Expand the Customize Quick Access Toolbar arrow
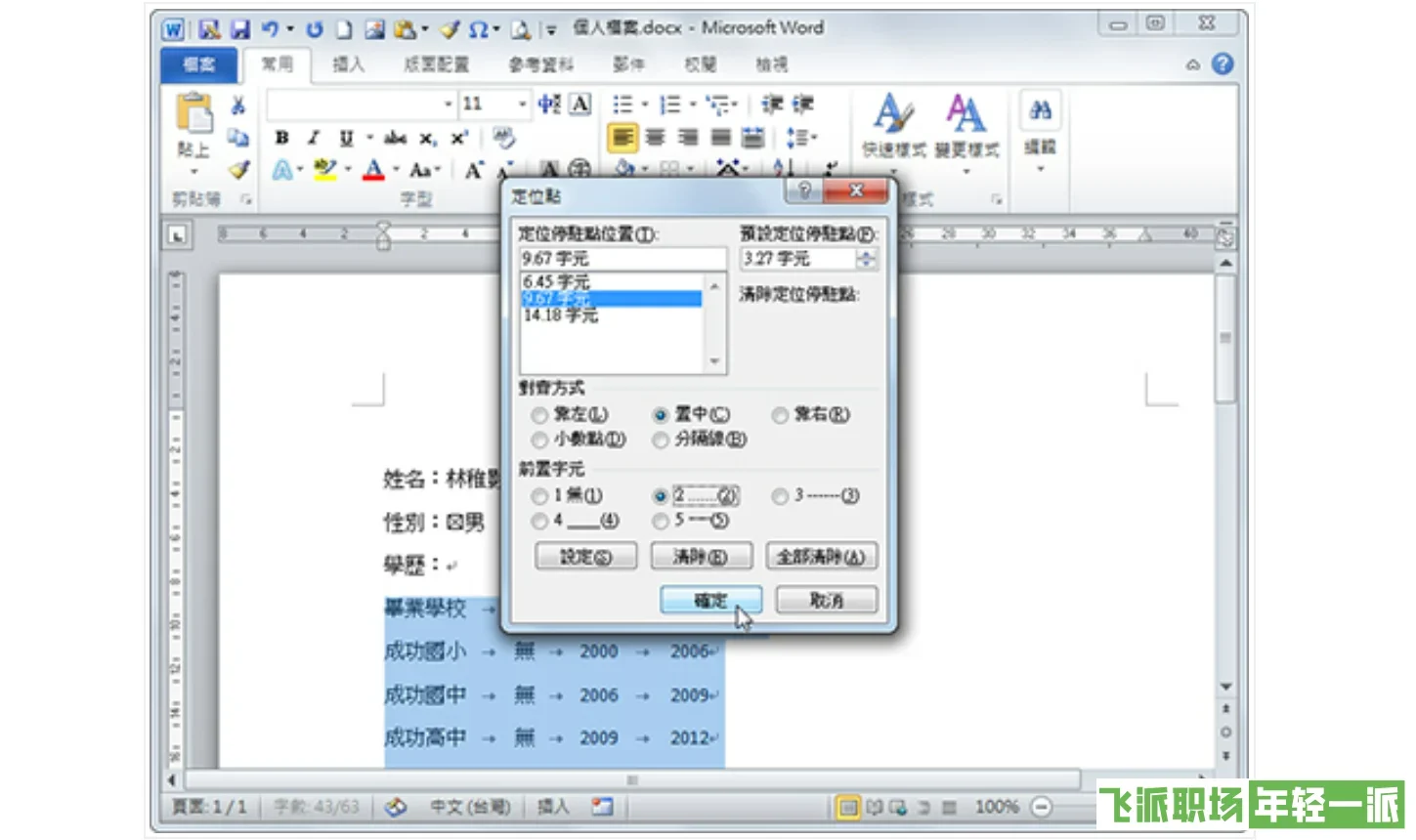1416x840 pixels. point(551,30)
